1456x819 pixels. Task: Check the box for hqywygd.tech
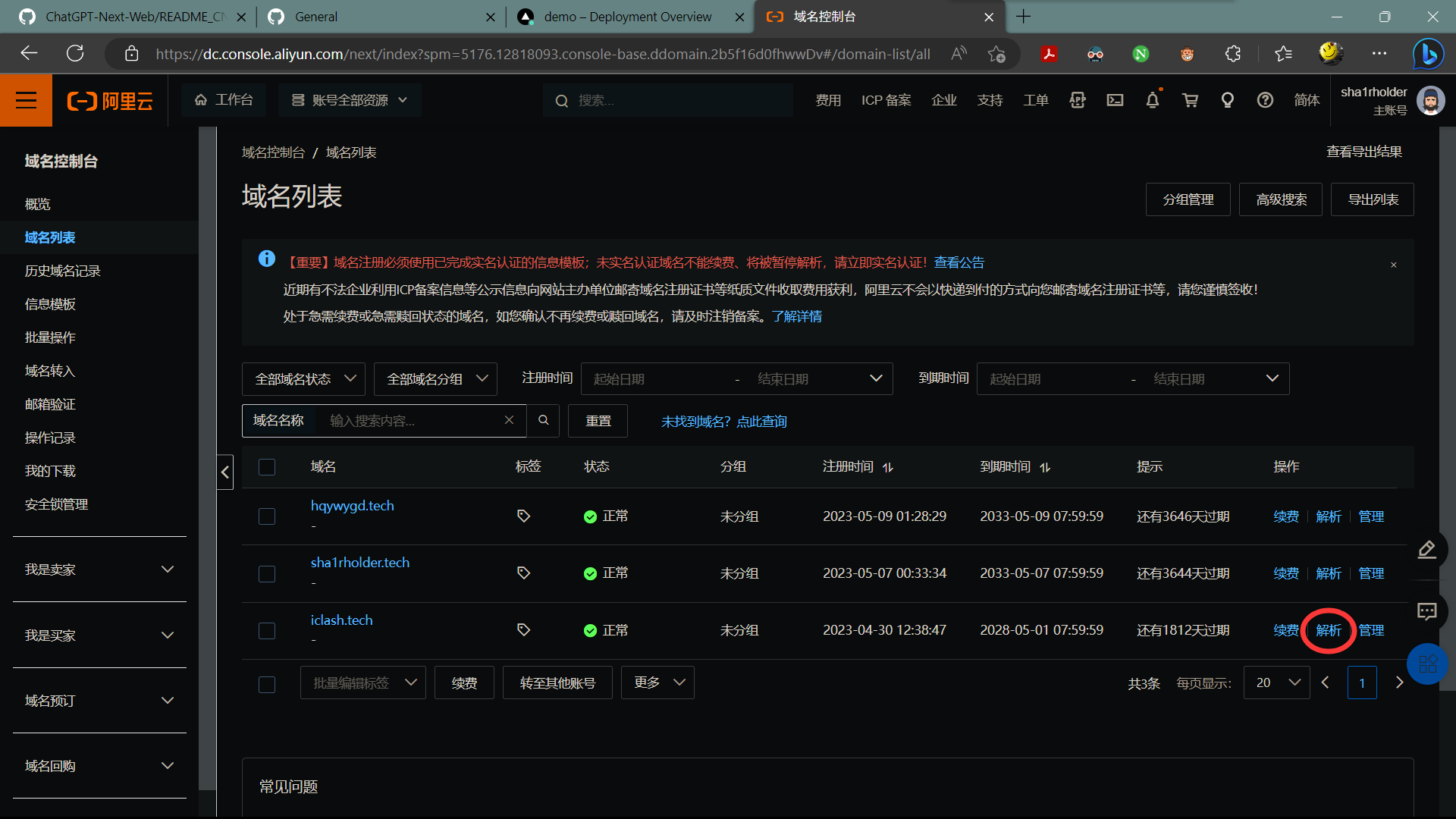267,516
